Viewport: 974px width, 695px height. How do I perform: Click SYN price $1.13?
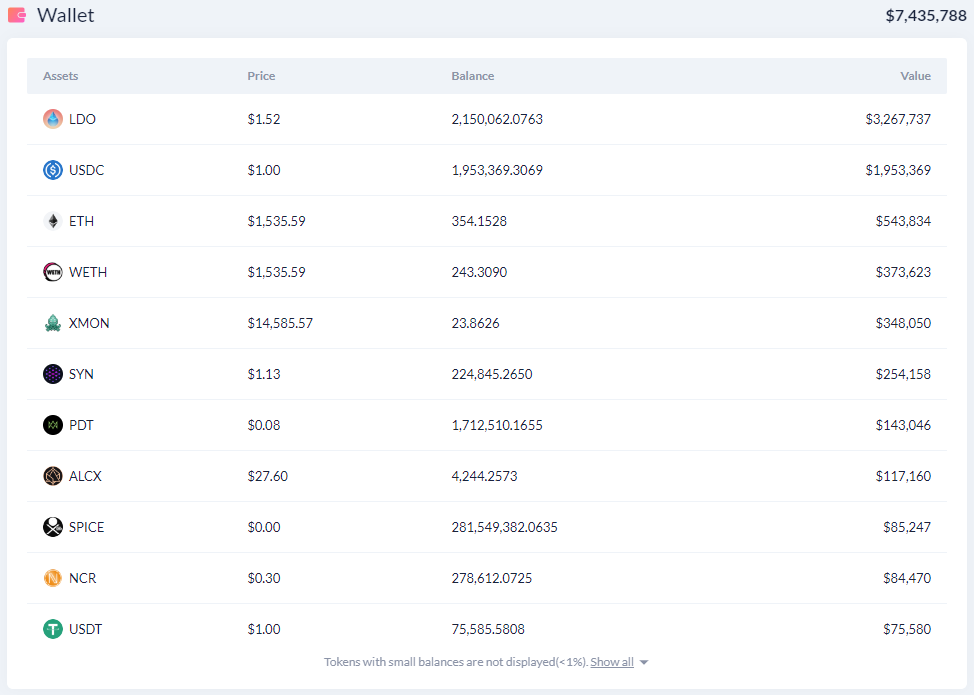coord(264,373)
